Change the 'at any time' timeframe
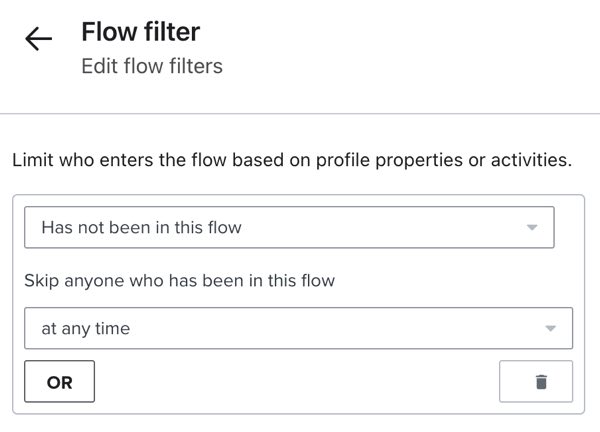600x432 pixels. click(x=298, y=328)
